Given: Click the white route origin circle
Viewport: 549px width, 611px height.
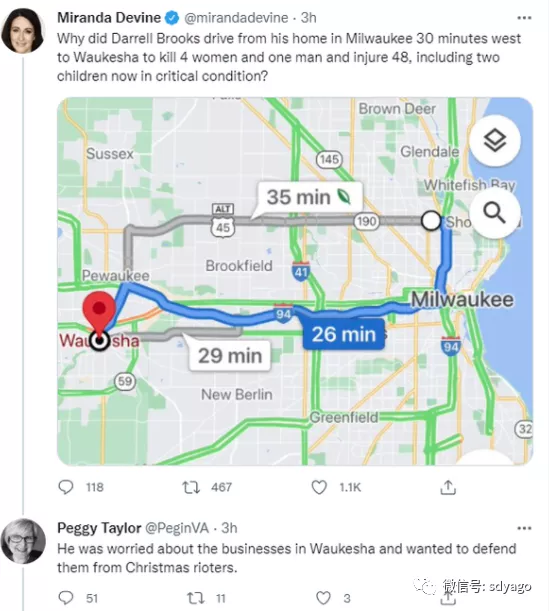Looking at the screenshot, I should 431,221.
